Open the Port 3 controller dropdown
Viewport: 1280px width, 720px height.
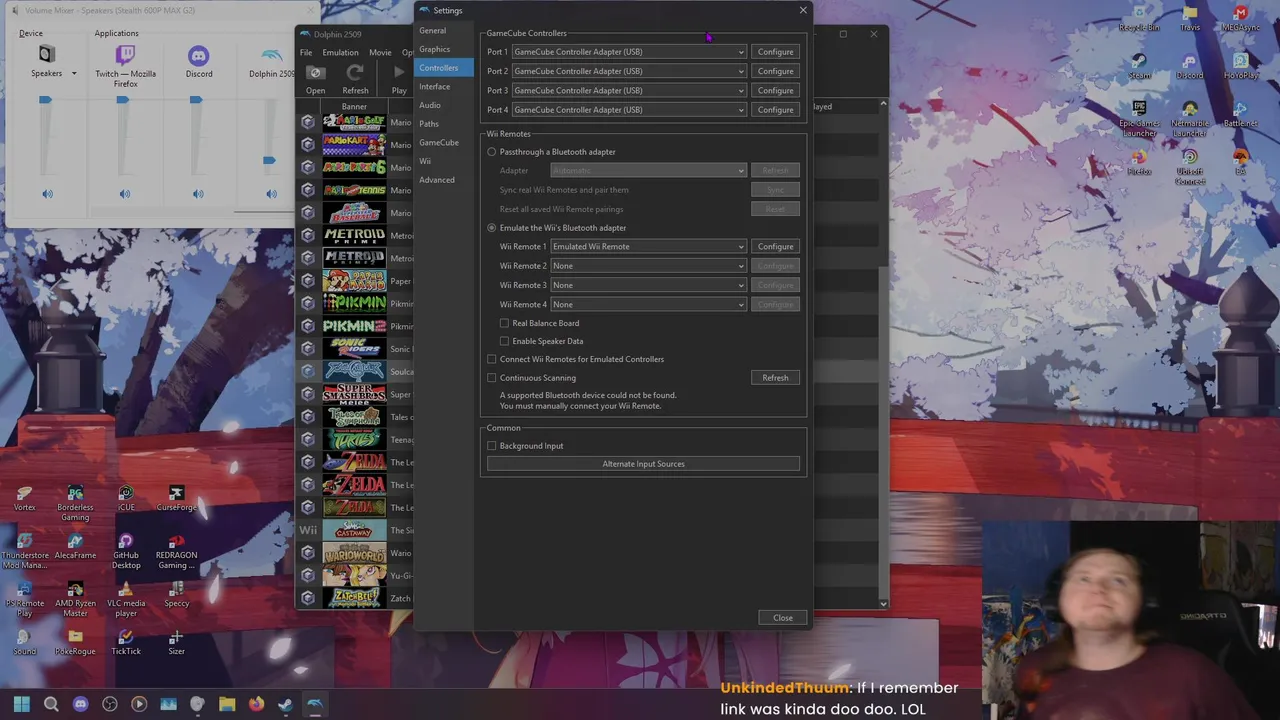pos(629,90)
